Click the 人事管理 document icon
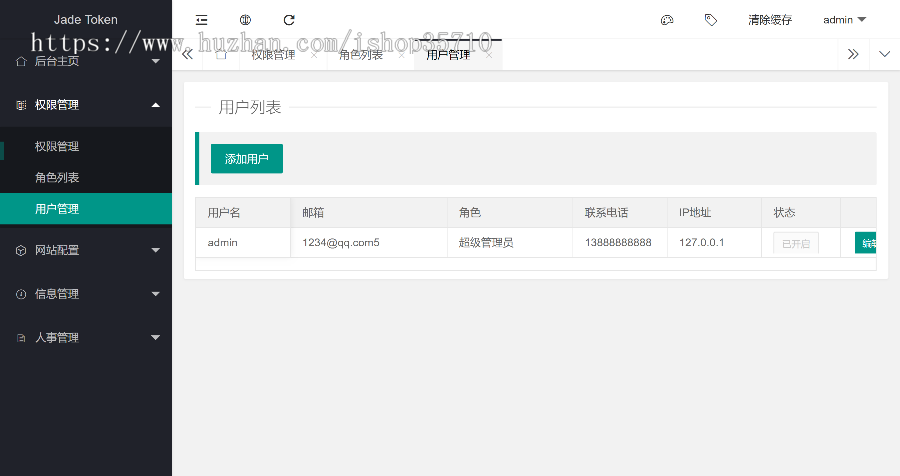Image resolution: width=900 pixels, height=476 pixels. coord(21,338)
